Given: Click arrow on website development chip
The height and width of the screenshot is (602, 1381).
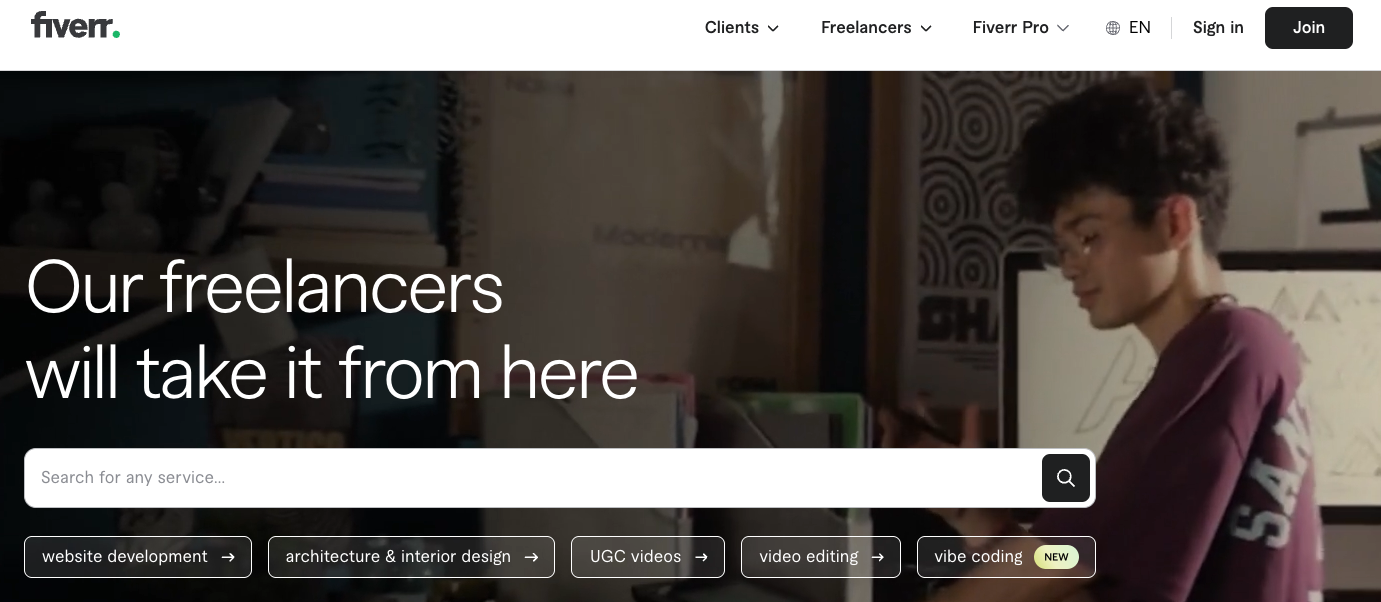Looking at the screenshot, I should click(x=228, y=557).
